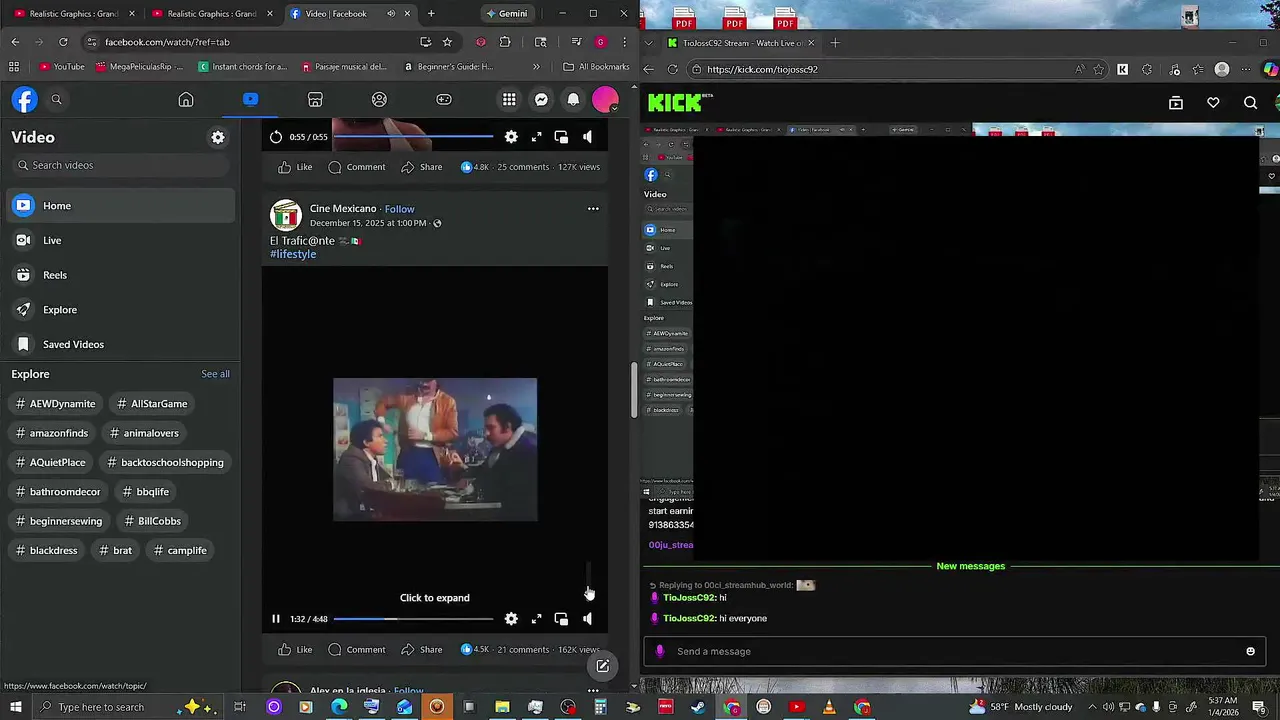
Task: Show more bookmarks with the chevron
Action: click(x=536, y=67)
